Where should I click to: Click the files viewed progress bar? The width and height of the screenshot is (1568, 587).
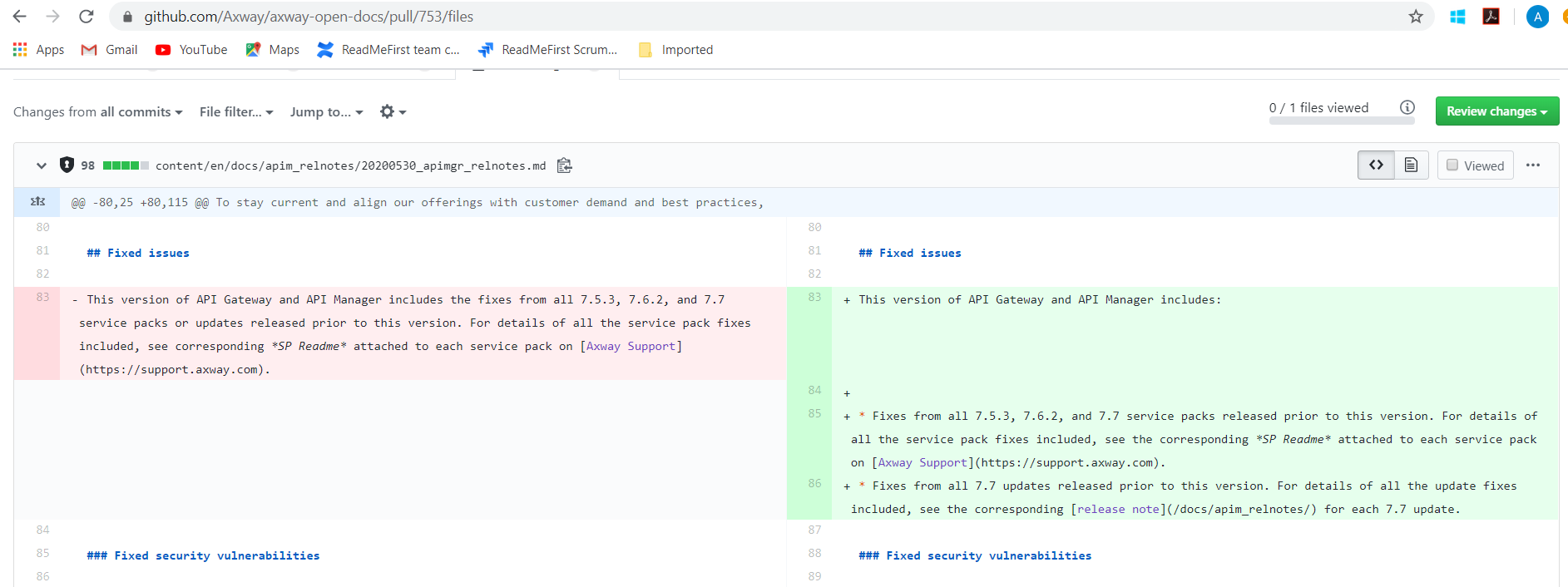click(x=1342, y=121)
